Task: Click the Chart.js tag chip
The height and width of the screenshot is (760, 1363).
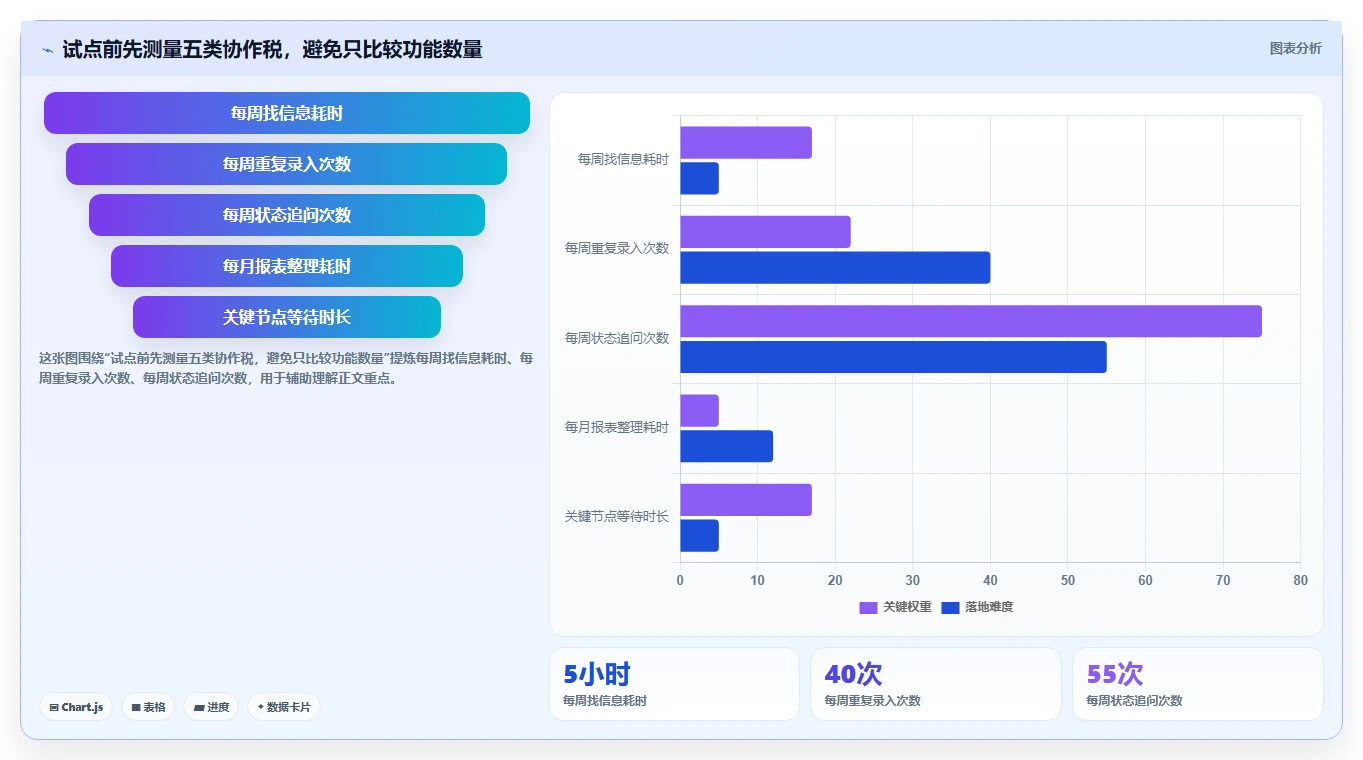Action: click(x=76, y=707)
